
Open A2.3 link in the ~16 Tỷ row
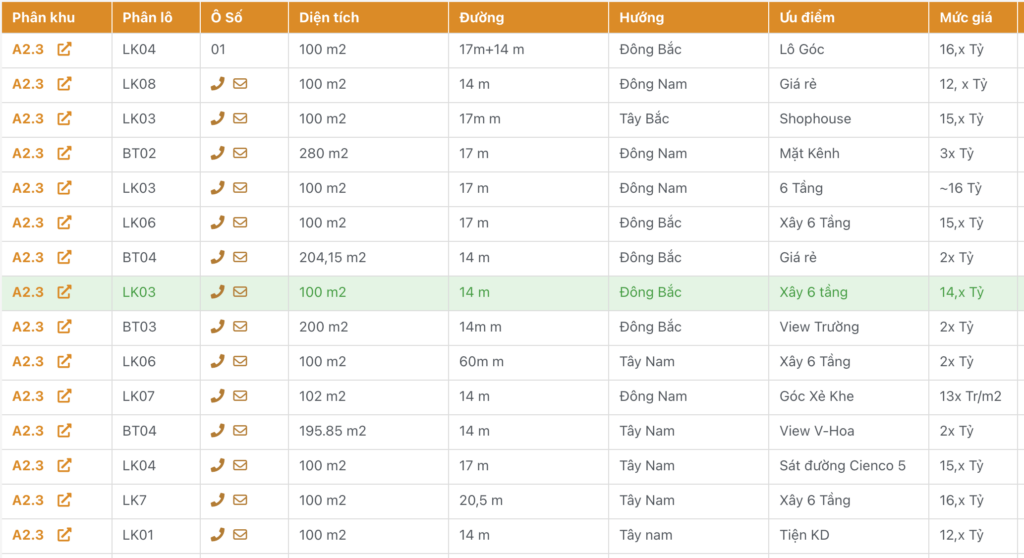(28, 188)
